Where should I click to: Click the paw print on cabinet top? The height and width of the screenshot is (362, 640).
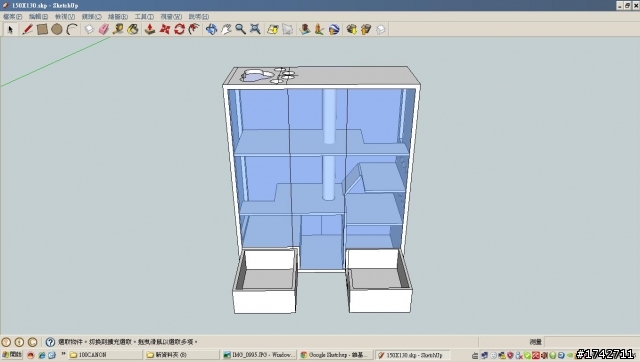coord(267,75)
